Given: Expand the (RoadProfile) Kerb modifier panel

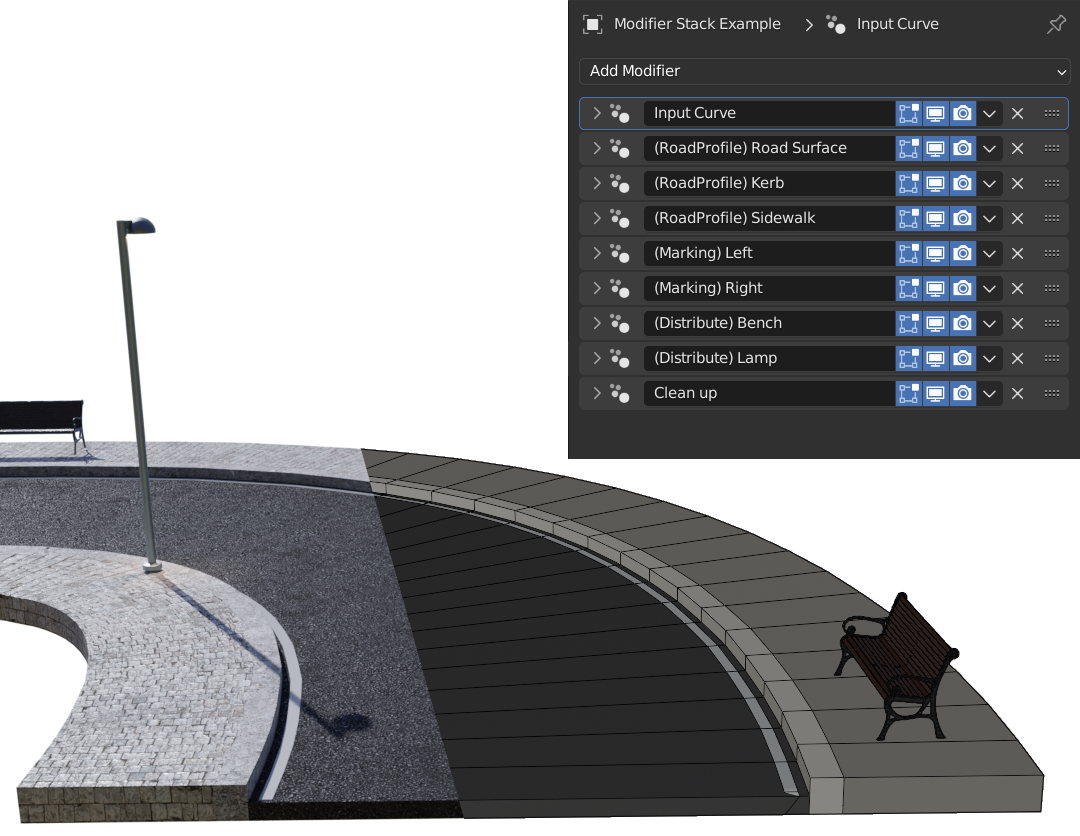Looking at the screenshot, I should [597, 183].
